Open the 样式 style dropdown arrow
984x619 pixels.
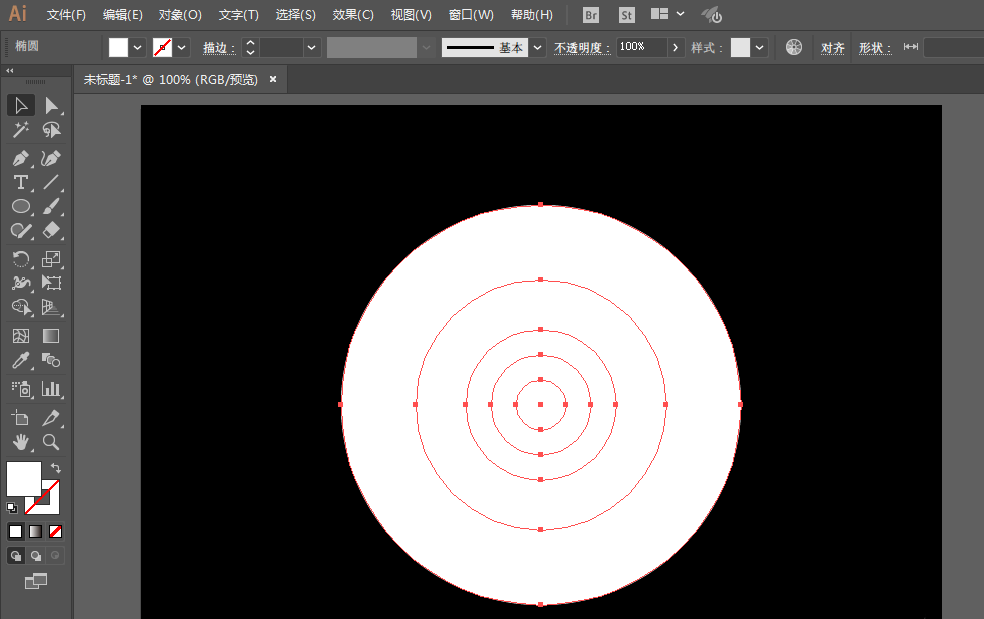(x=761, y=47)
